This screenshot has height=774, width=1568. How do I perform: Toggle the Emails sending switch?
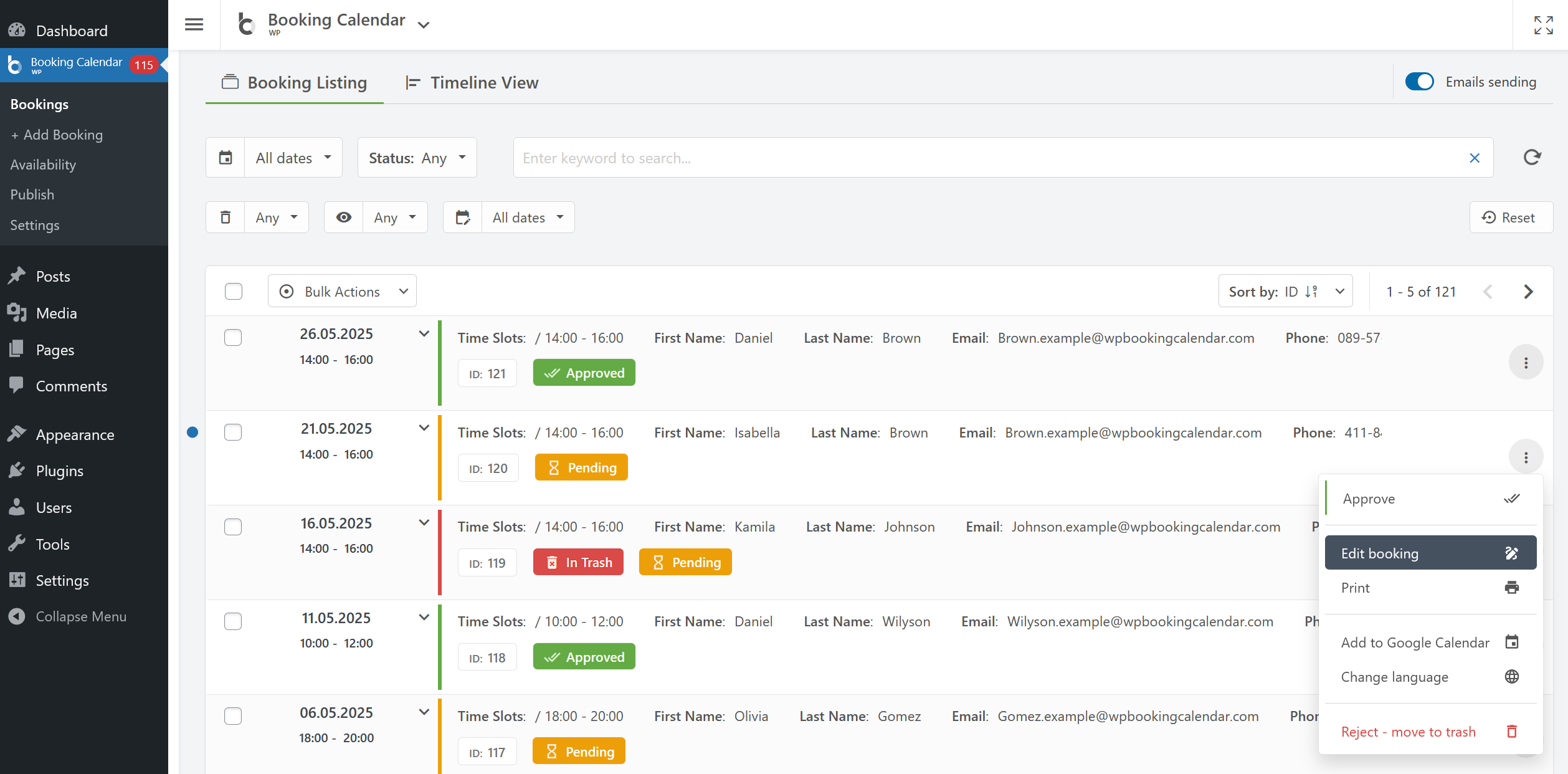pos(1419,82)
